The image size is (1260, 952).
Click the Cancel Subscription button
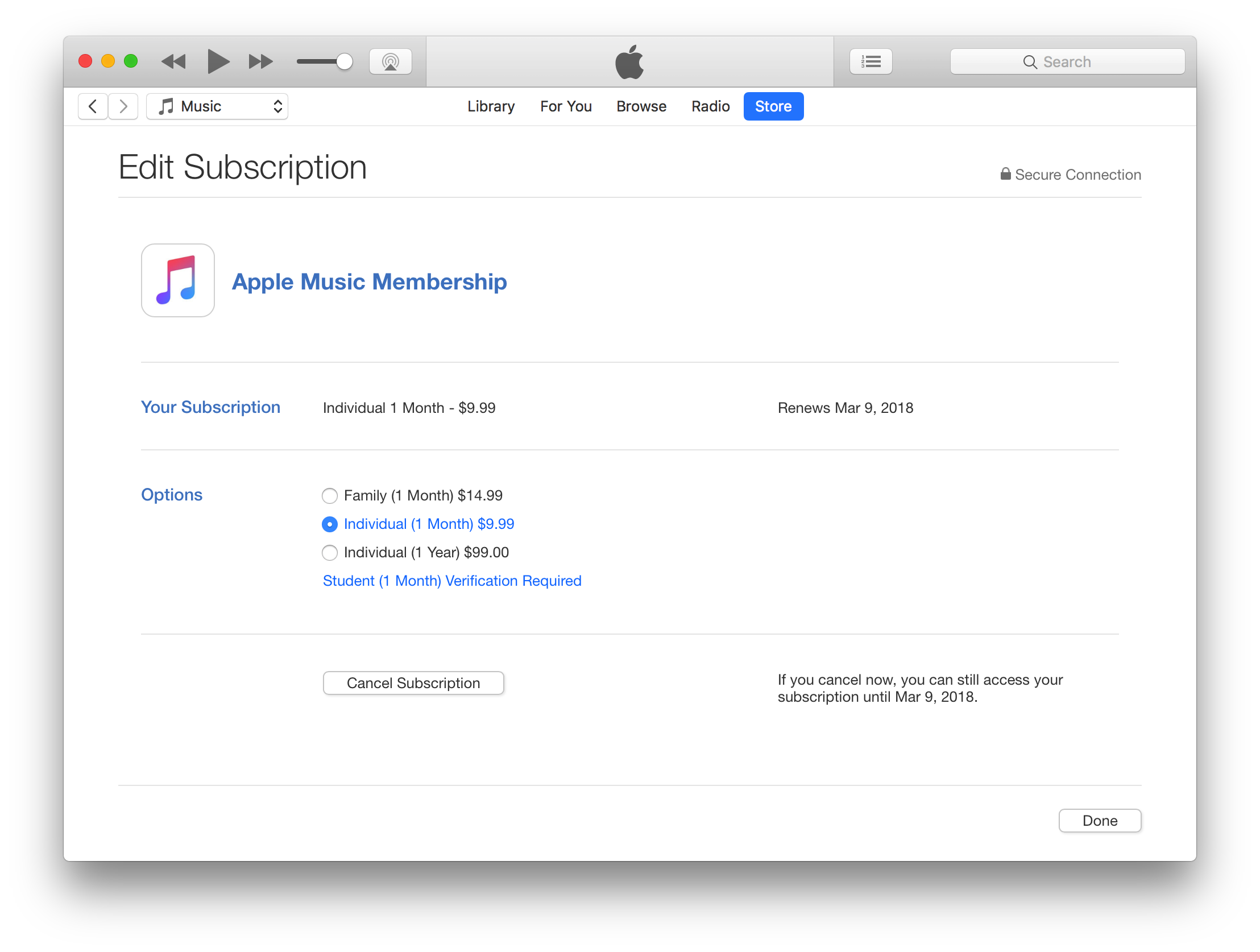(x=413, y=683)
